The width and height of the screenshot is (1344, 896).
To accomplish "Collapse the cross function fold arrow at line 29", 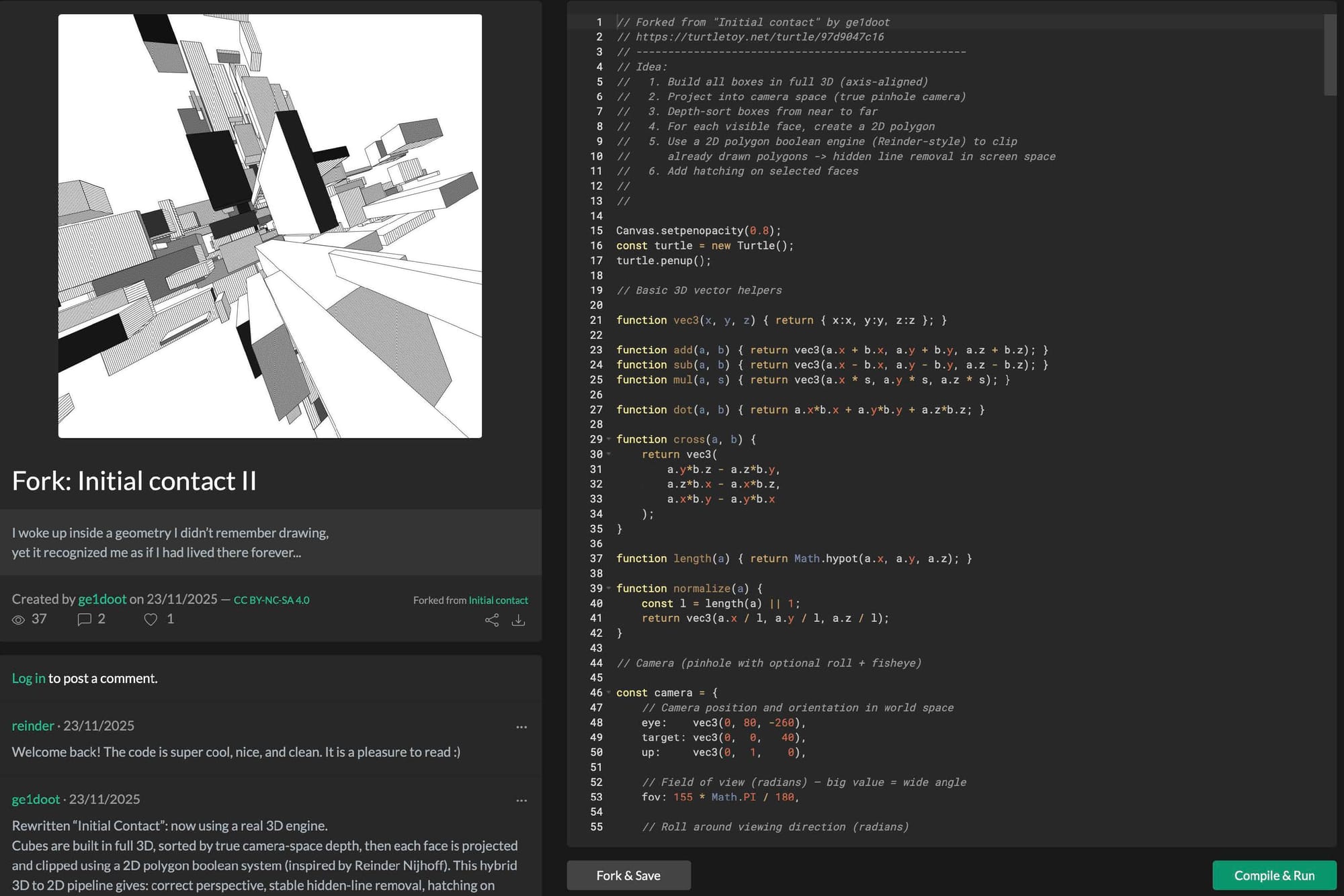I will point(609,439).
